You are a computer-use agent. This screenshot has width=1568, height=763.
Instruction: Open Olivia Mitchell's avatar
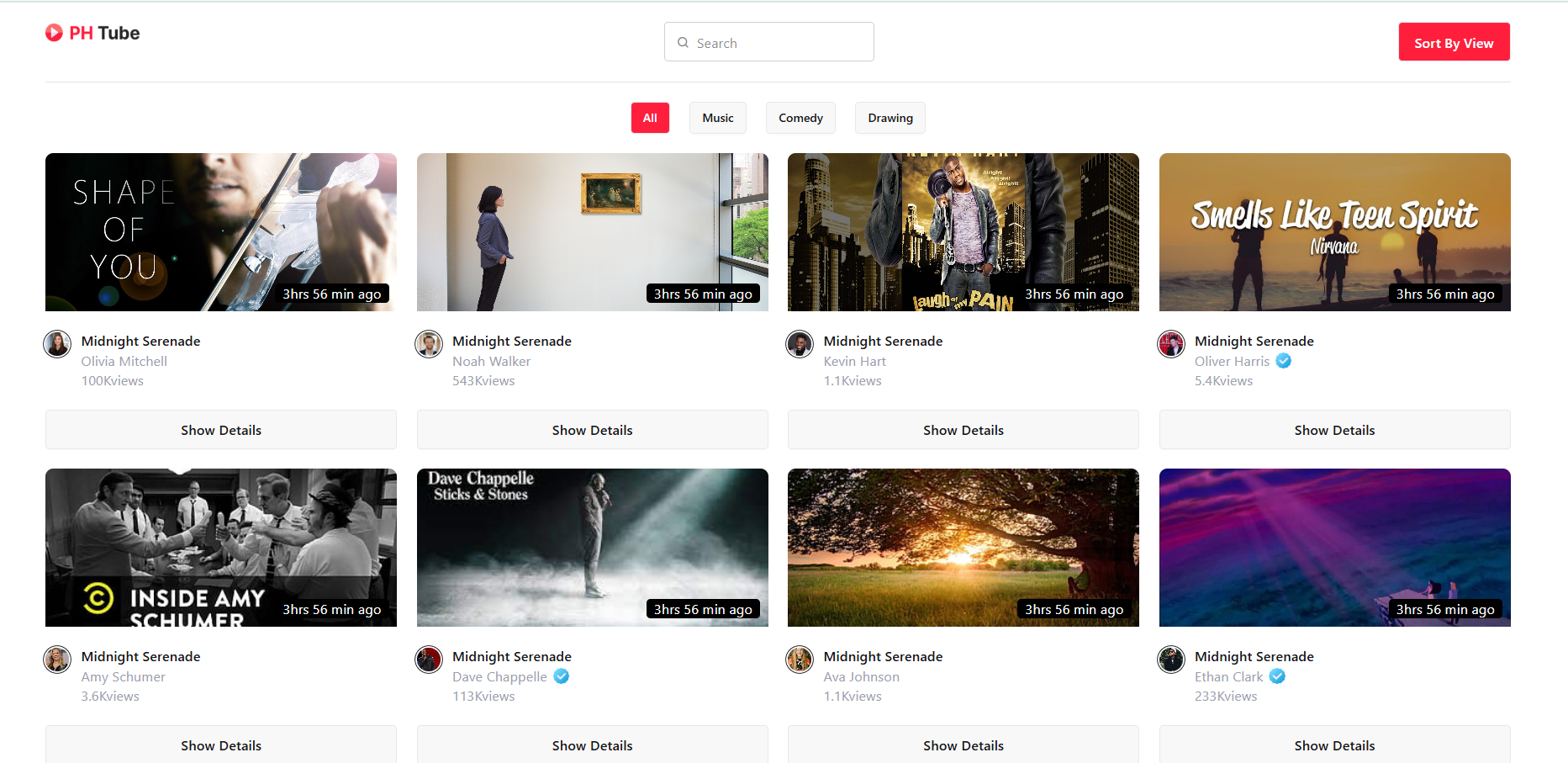[57, 344]
